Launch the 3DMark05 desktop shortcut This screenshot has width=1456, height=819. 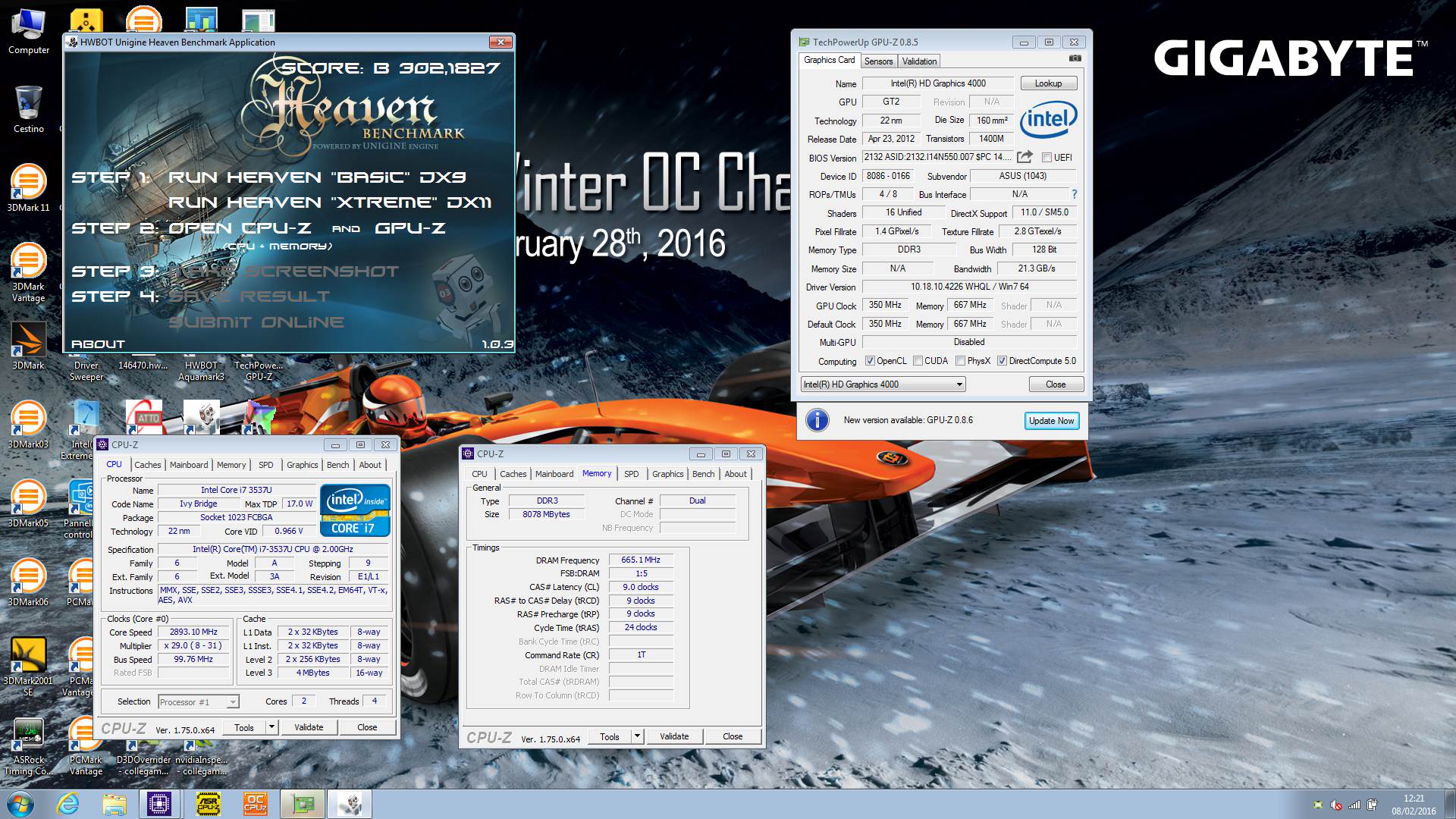pos(28,504)
